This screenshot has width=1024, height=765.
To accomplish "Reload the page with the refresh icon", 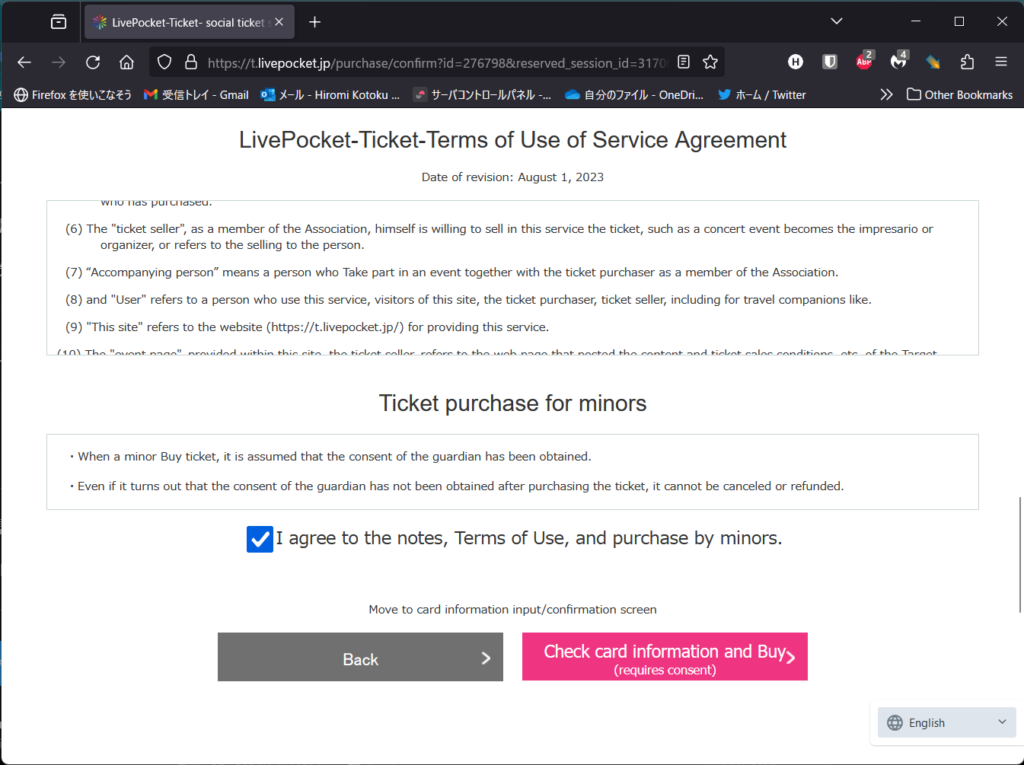I will [x=93, y=62].
